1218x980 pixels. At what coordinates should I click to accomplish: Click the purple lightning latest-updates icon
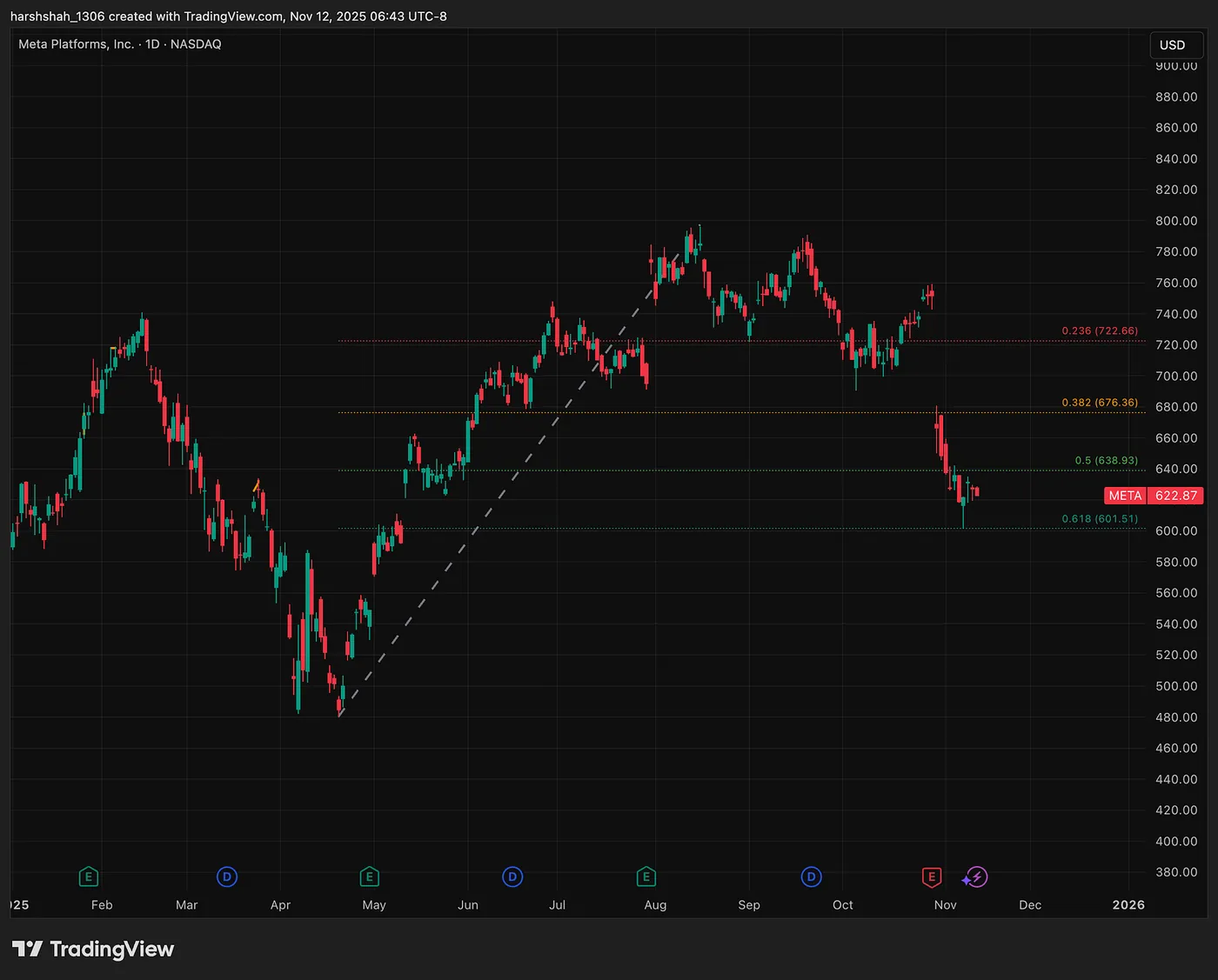[977, 877]
